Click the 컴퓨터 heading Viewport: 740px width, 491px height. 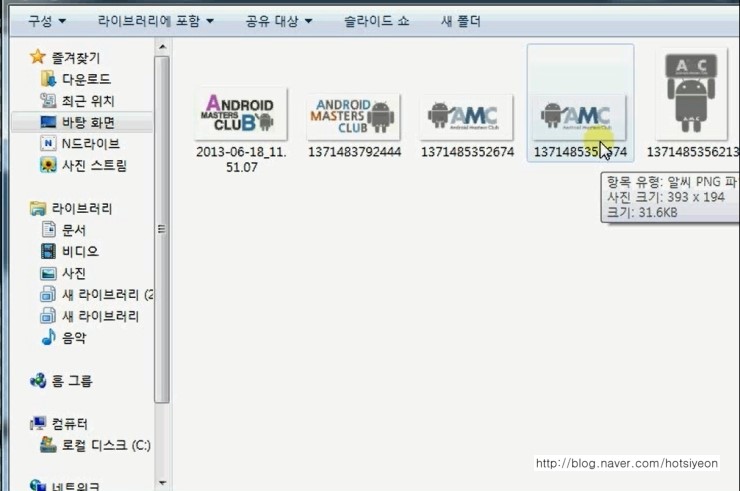point(69,423)
